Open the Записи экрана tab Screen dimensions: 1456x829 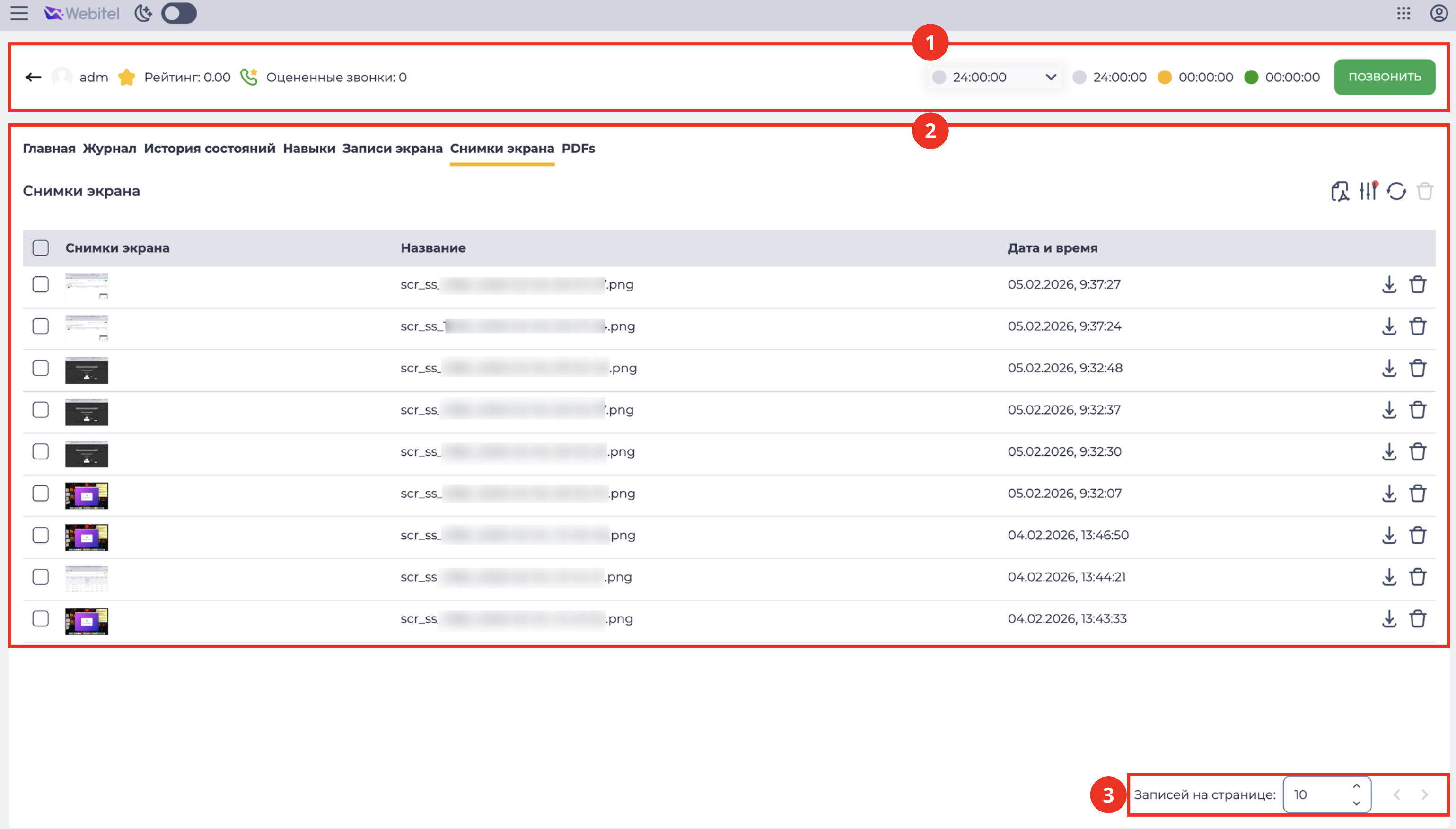pyautogui.click(x=392, y=149)
